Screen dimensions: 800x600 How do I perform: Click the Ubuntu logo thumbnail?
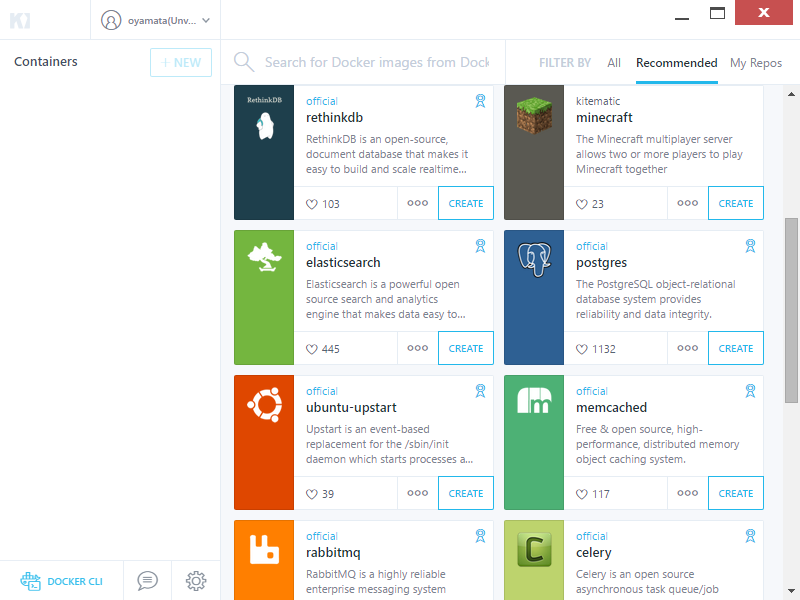click(x=264, y=405)
